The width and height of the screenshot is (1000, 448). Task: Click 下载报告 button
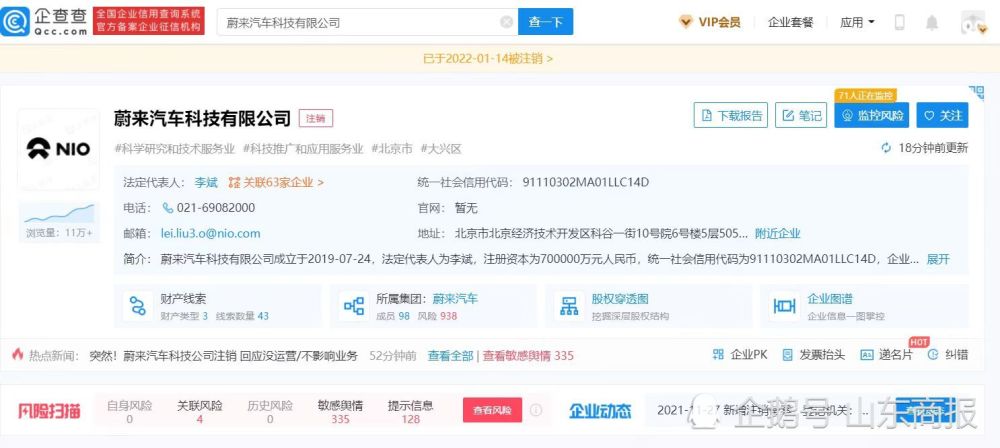731,116
